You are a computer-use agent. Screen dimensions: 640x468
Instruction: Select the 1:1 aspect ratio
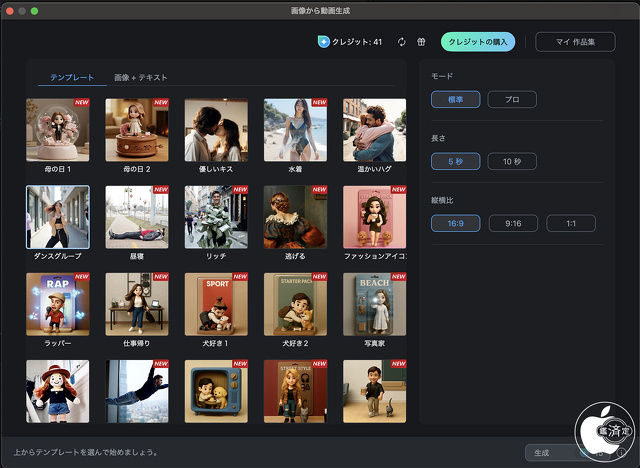[x=570, y=223]
